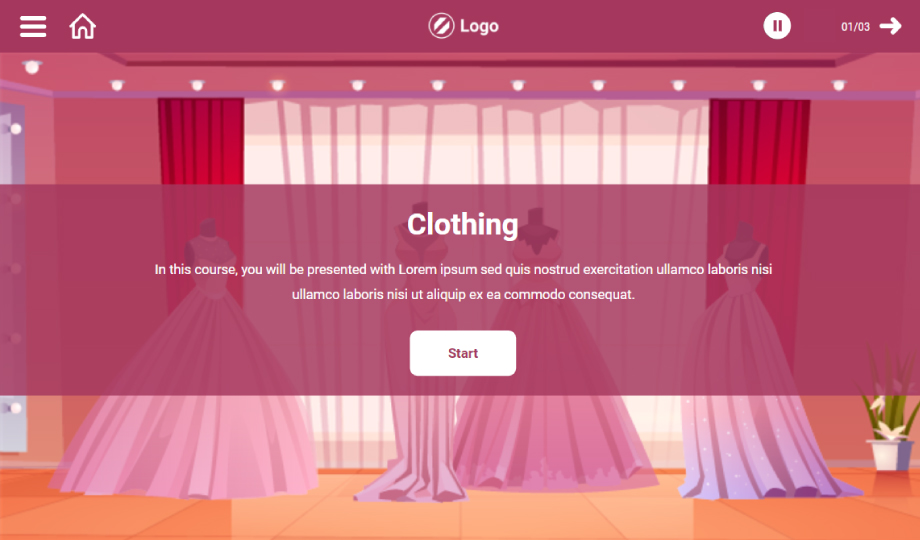Select the Logo text in header
Viewport: 920px width, 540px height.
click(479, 26)
